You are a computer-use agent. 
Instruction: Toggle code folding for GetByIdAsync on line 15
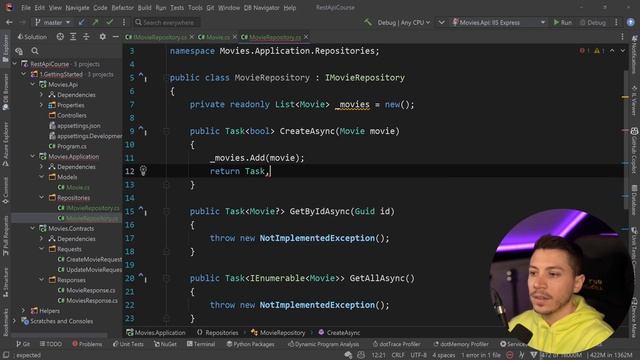[166, 211]
